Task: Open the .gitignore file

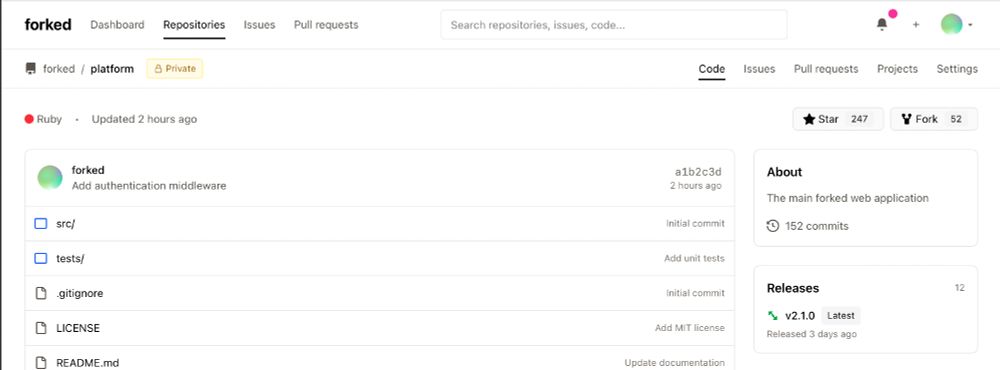Action: (80, 293)
